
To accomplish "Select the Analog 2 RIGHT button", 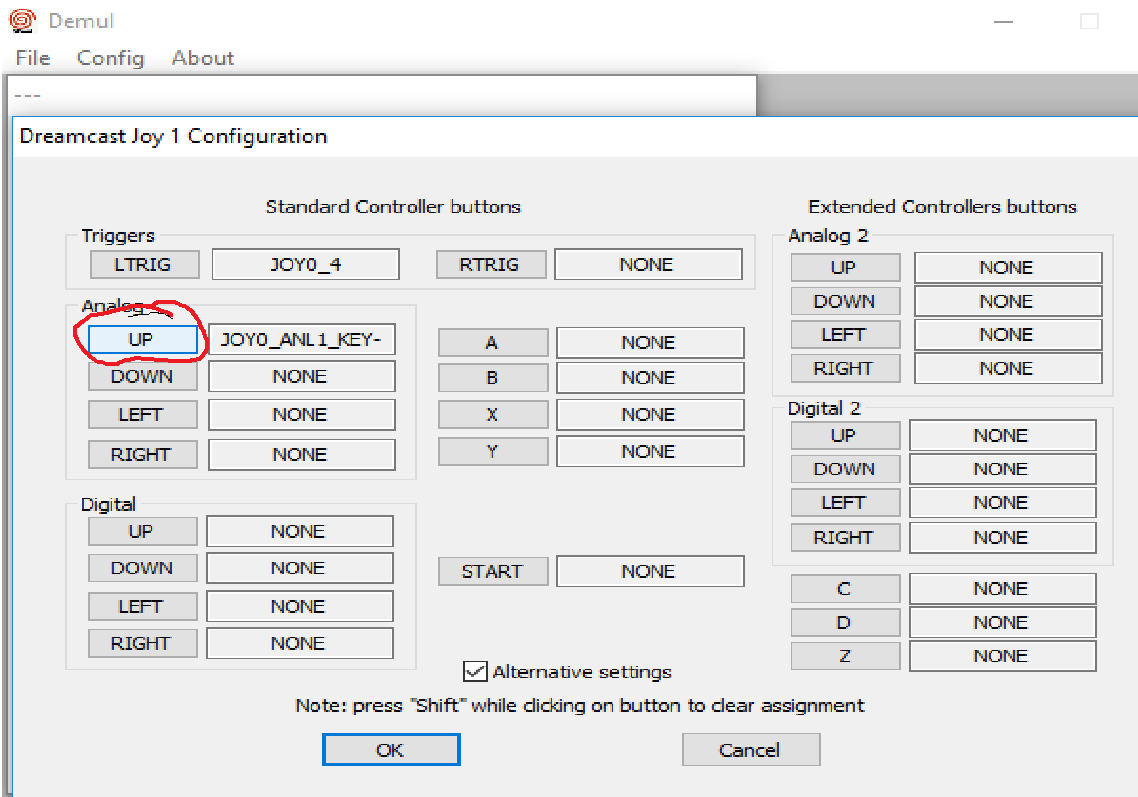I will click(844, 368).
